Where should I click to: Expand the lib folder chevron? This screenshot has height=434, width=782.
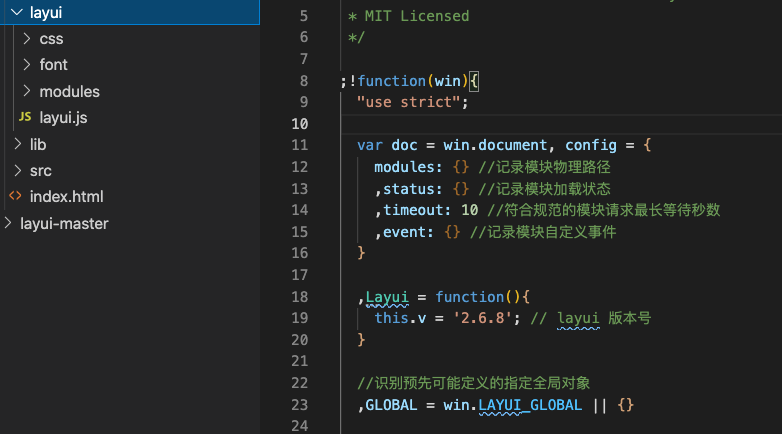17,144
